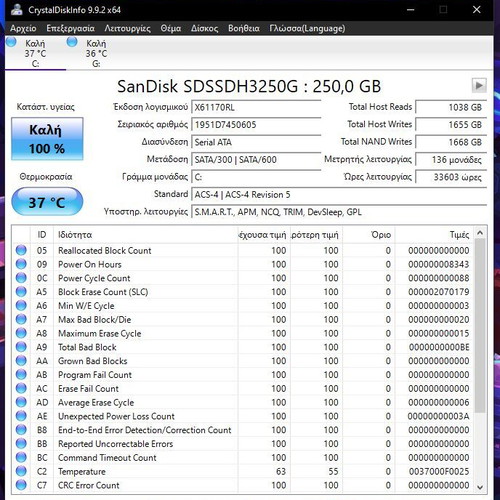The image size is (500, 500).
Task: Click status dot for Maximum Erase Cycle
Action: pyautogui.click(x=21, y=333)
